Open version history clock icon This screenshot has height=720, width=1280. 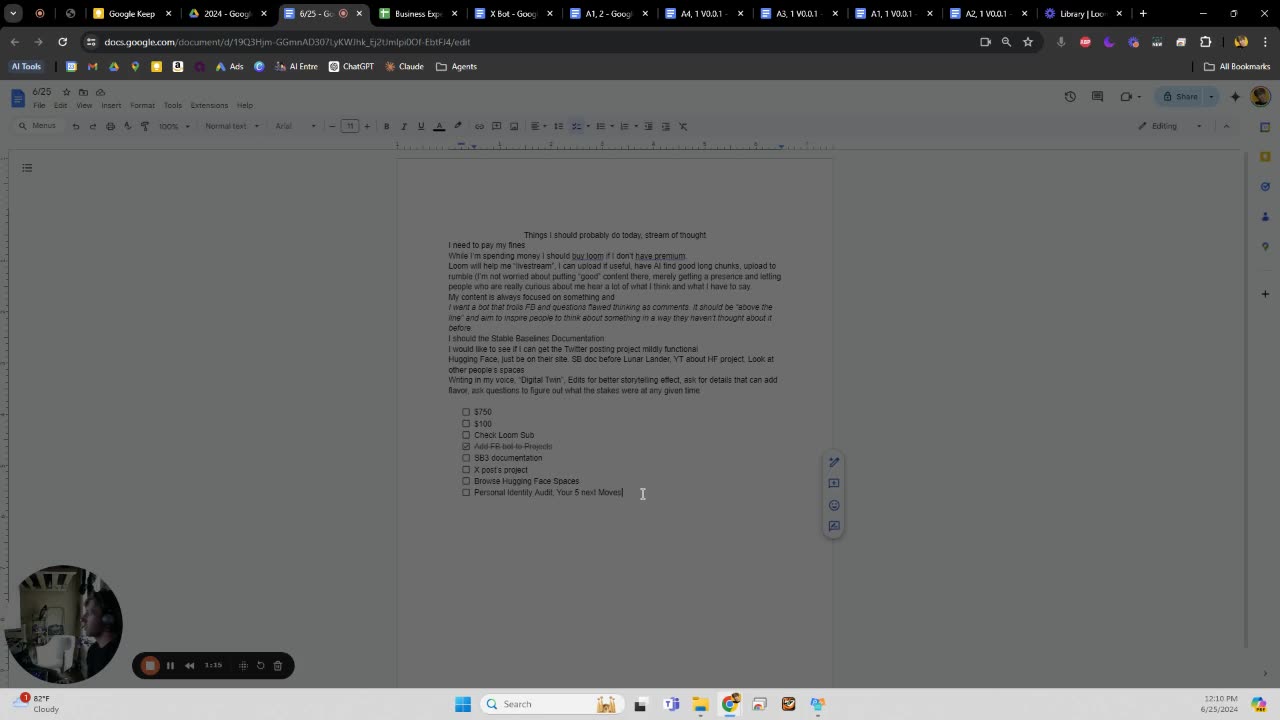coord(1070,97)
